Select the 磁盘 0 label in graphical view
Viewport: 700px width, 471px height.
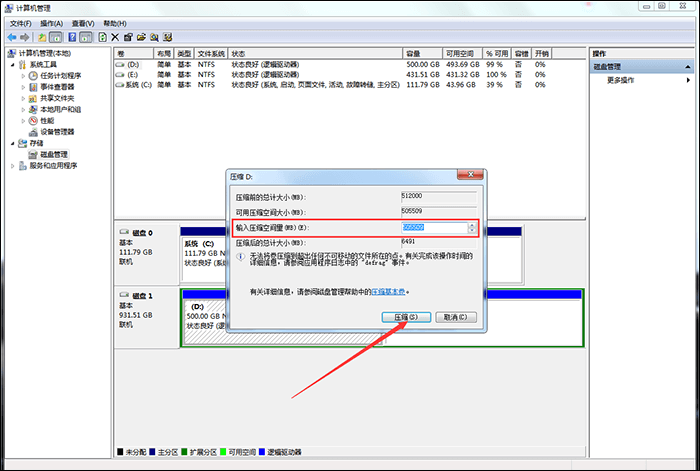point(142,233)
